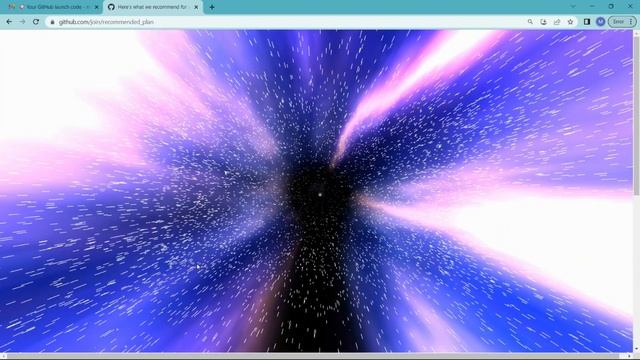Close the 'Here's what we recommend' tab

[x=196, y=7]
